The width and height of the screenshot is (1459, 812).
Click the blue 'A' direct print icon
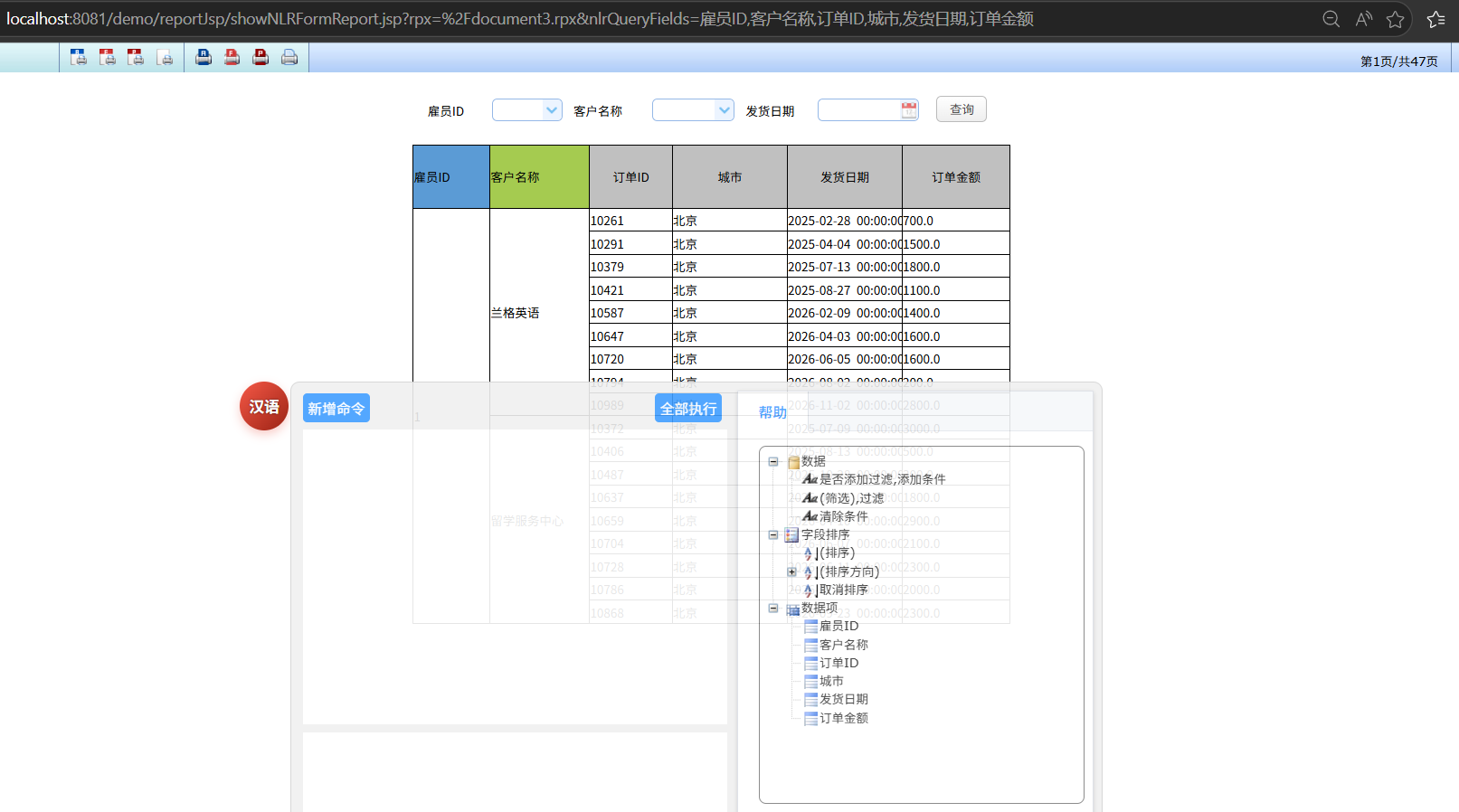click(204, 58)
